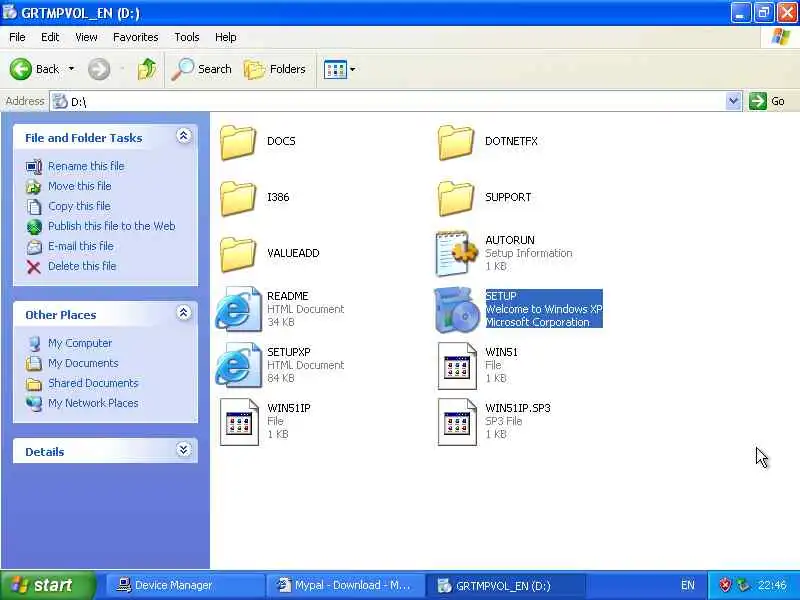Open Shared Documents link

click(x=93, y=383)
